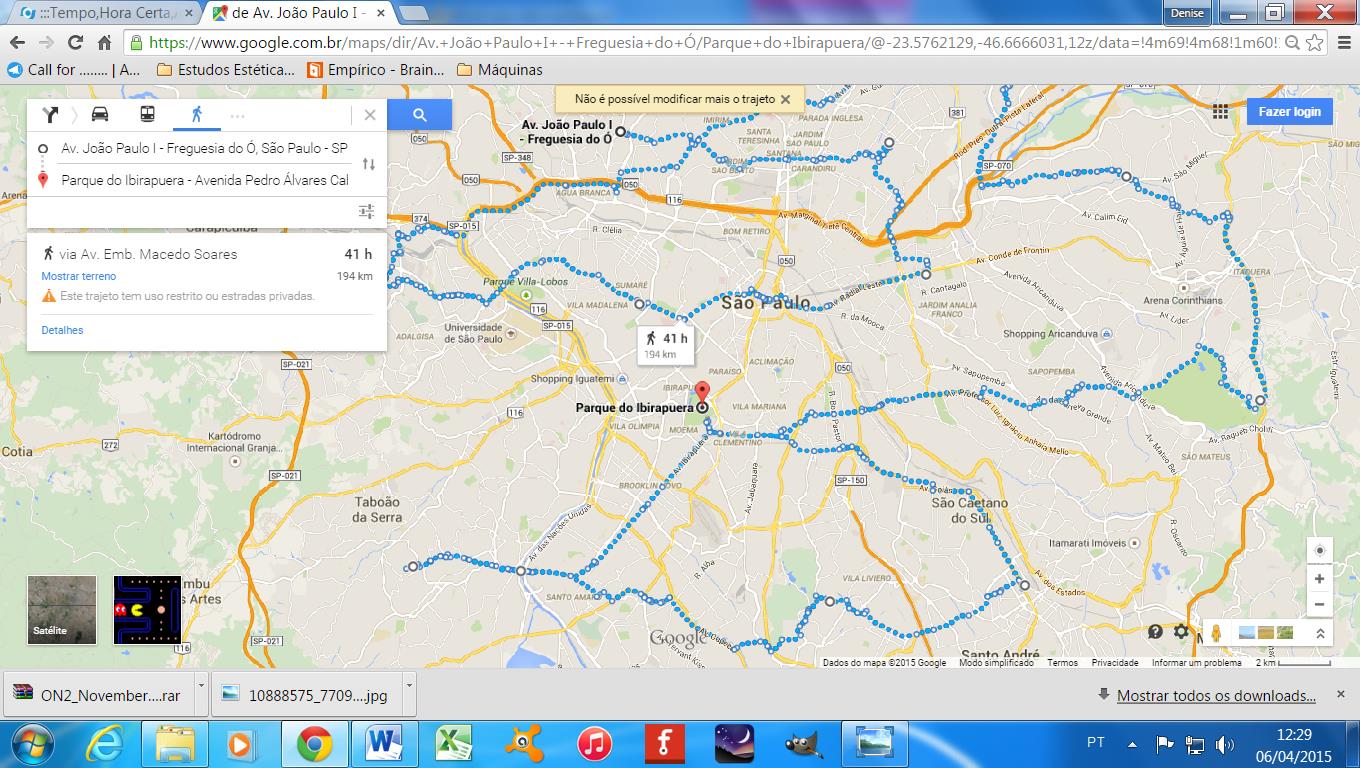Open route options sliders icon
This screenshot has width=1360, height=768.
pyautogui.click(x=366, y=211)
